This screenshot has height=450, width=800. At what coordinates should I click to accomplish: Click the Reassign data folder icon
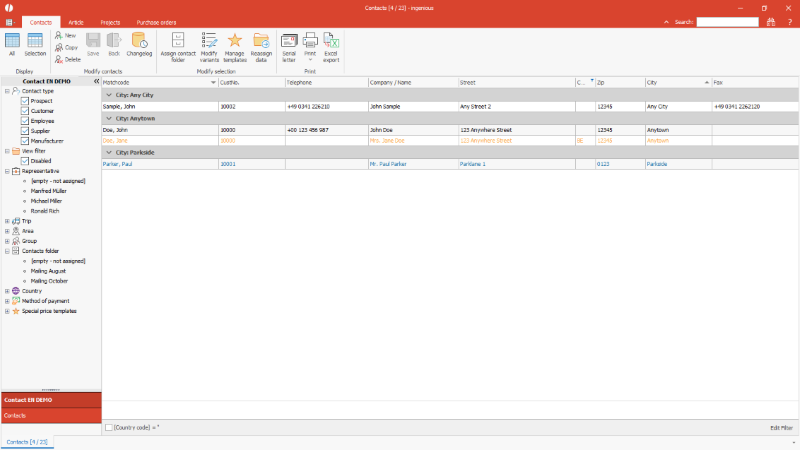click(261, 42)
